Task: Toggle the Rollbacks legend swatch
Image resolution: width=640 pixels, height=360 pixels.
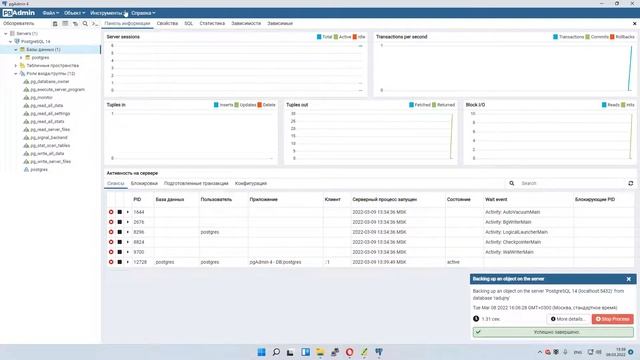Action: click(x=612, y=37)
